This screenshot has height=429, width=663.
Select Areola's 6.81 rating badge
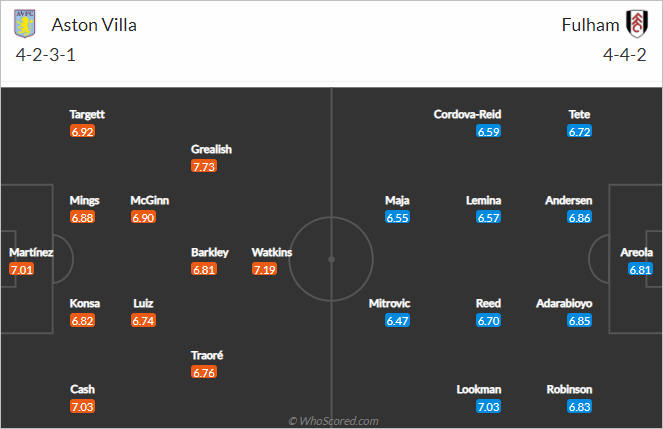[640, 269]
